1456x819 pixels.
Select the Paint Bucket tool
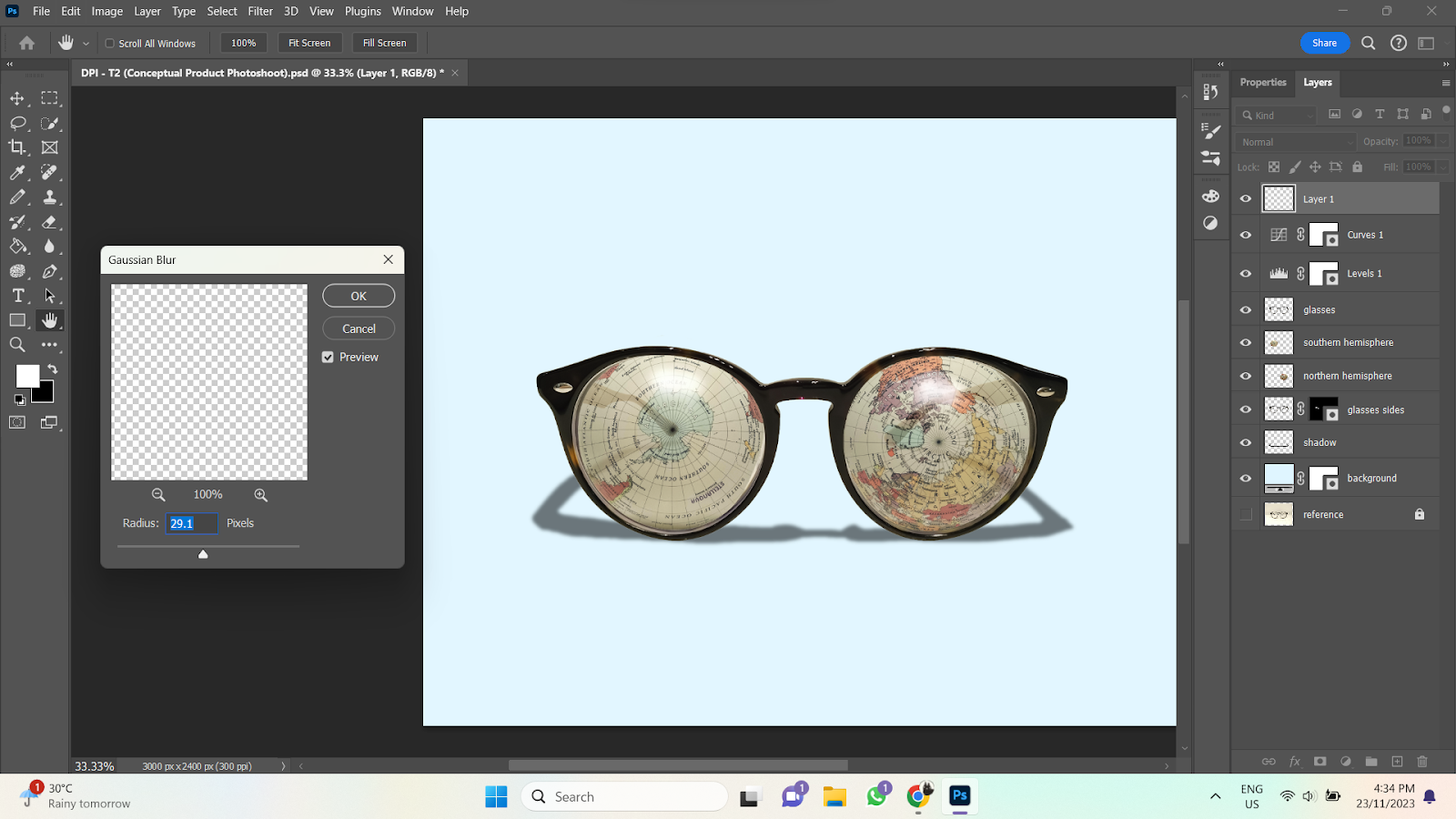[17, 246]
